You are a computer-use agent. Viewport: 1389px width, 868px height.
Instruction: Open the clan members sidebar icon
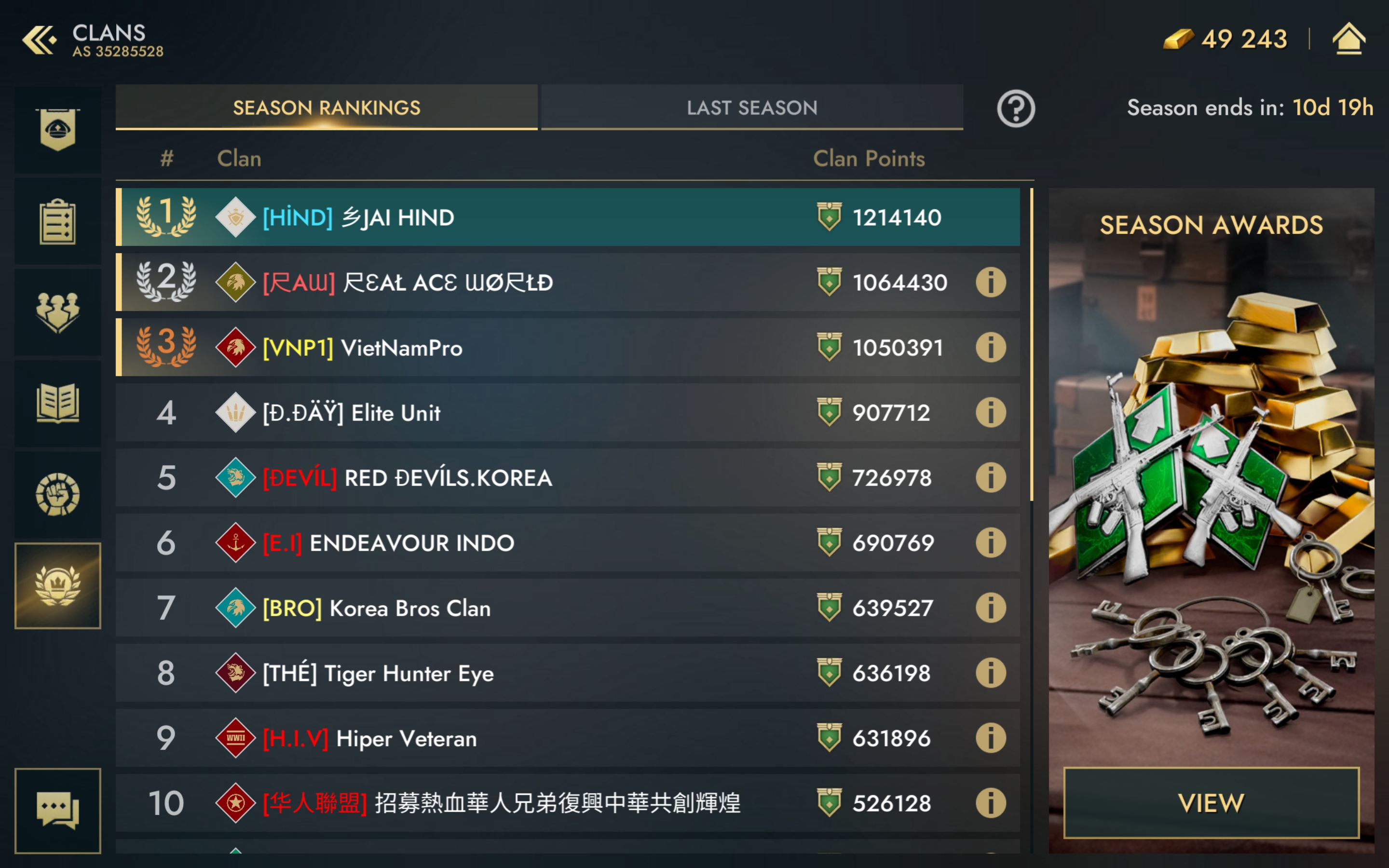(x=57, y=312)
